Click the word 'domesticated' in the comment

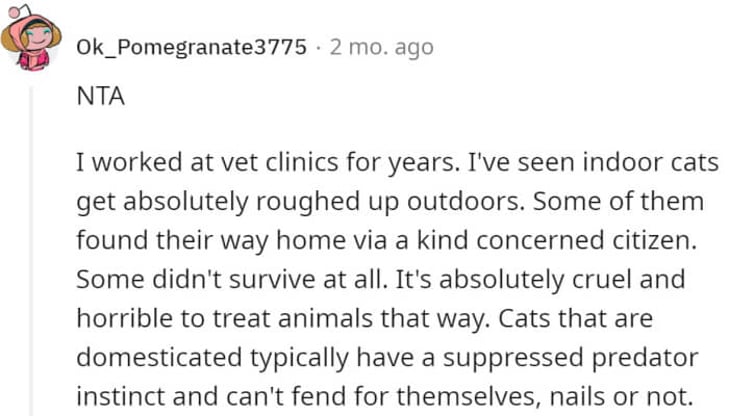[159, 358]
